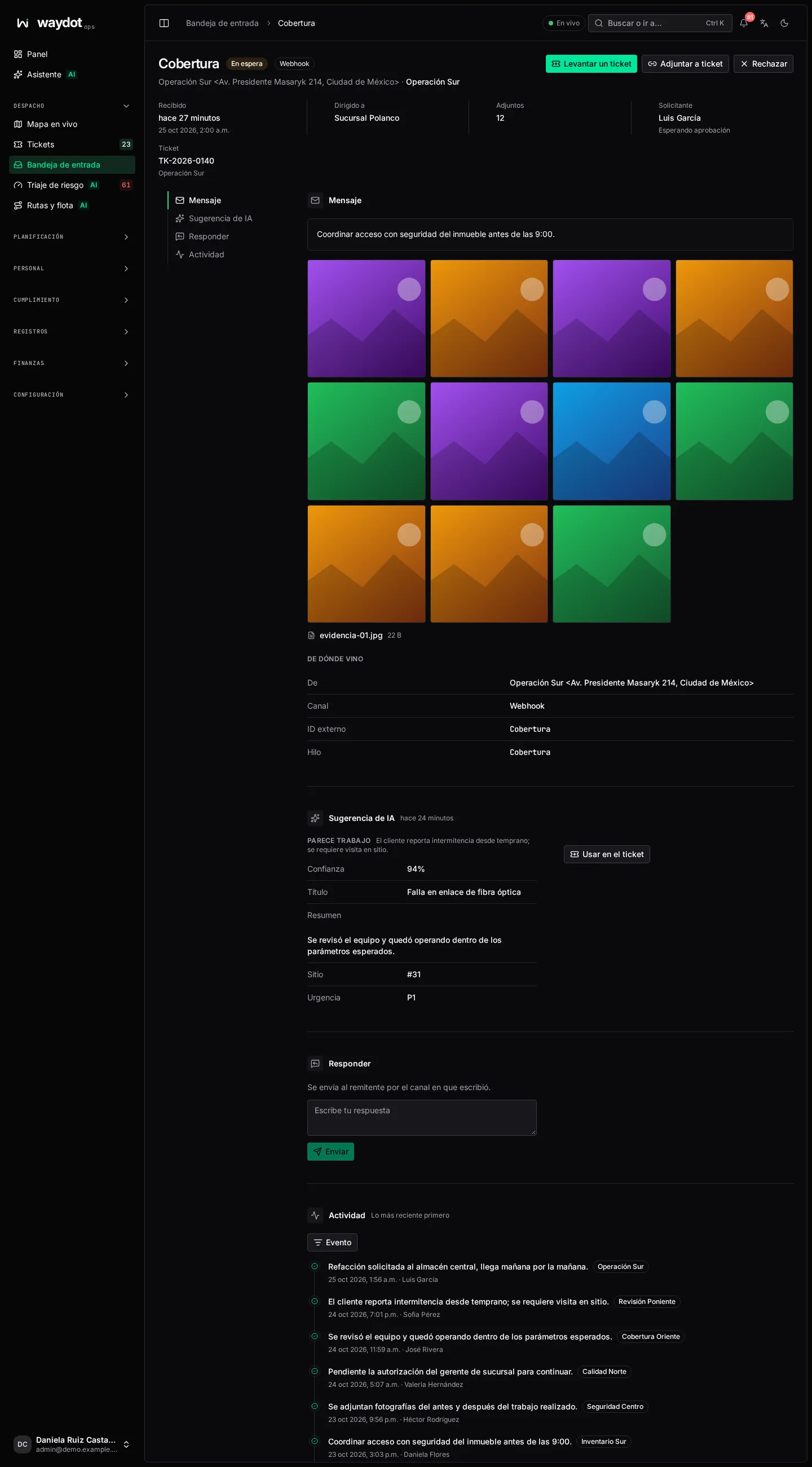Viewport: 812px width, 1467px height.
Task: Open the Evento filter button
Action: pos(332,1242)
